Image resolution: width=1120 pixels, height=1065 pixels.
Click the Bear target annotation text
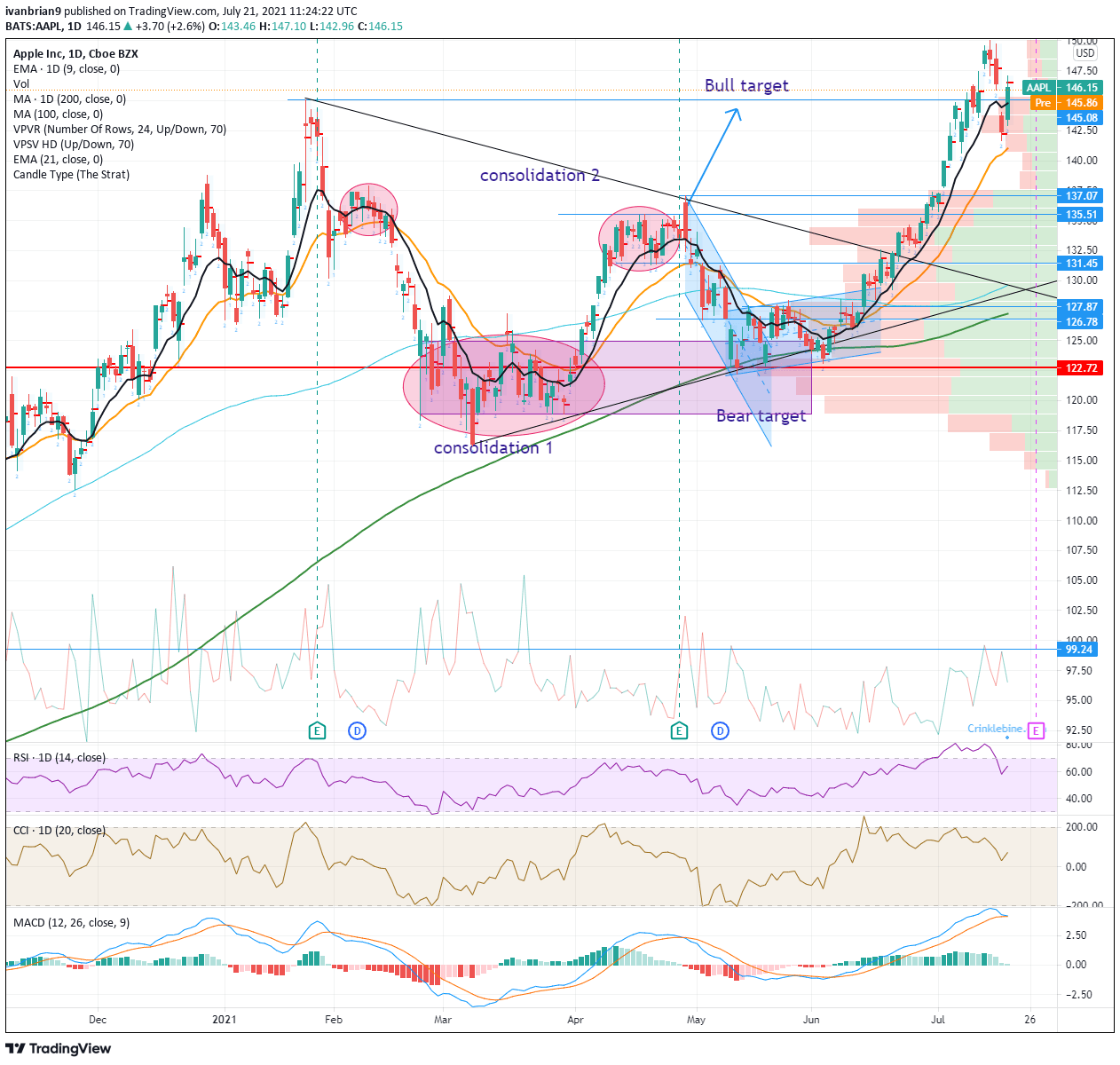tap(761, 415)
